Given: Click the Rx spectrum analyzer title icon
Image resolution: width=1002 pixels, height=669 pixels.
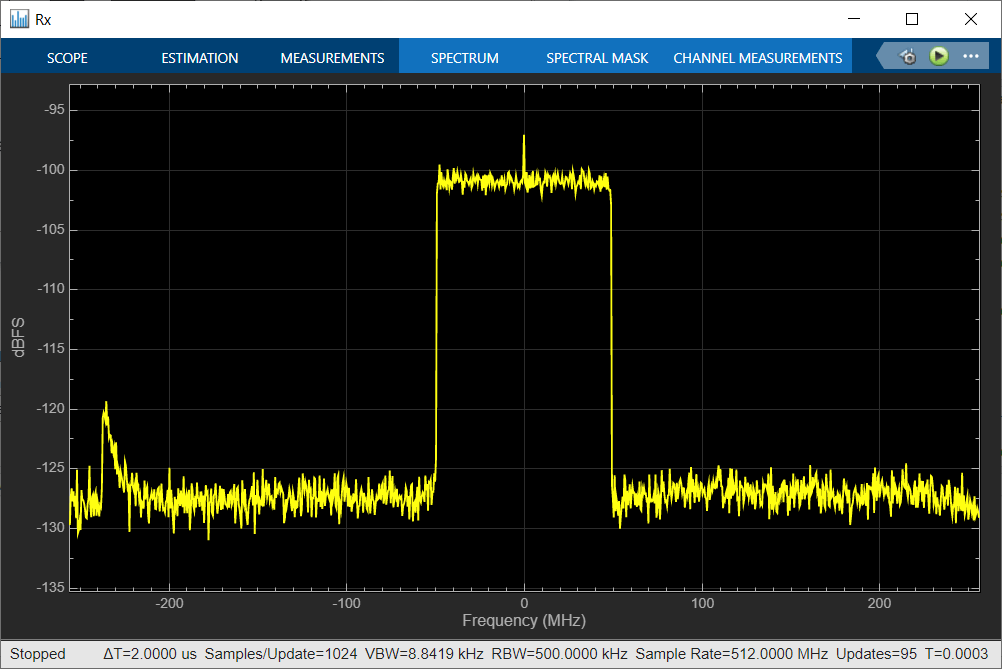Looking at the screenshot, I should tap(19, 19).
